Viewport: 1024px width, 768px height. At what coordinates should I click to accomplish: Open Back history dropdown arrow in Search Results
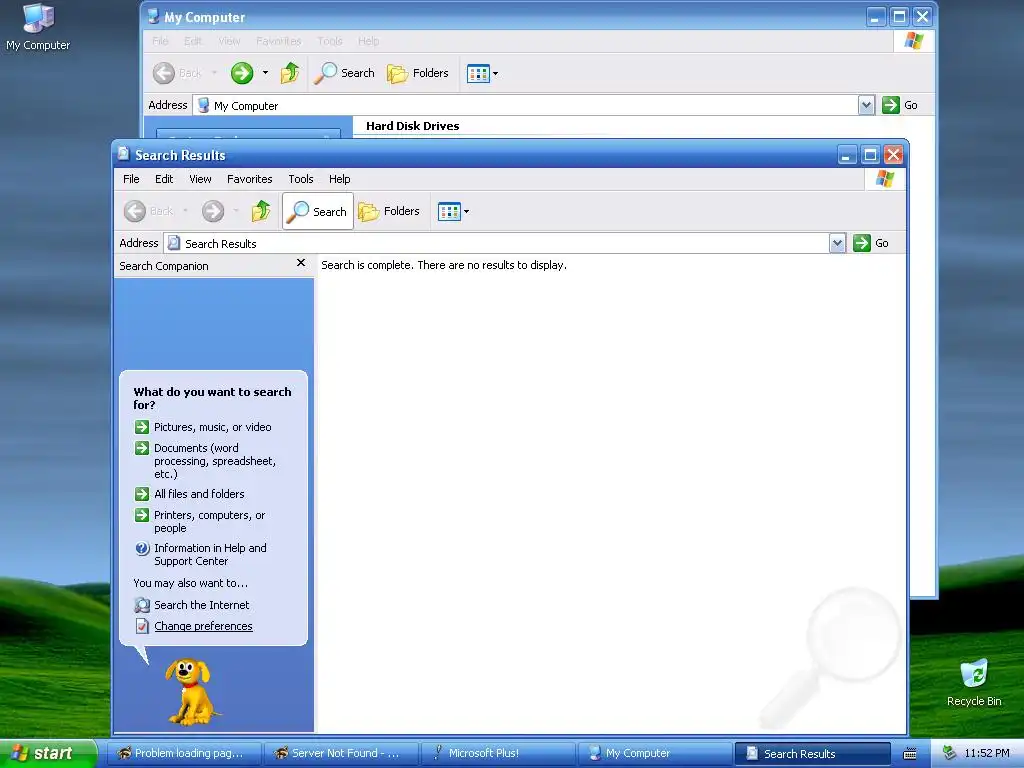coord(185,211)
